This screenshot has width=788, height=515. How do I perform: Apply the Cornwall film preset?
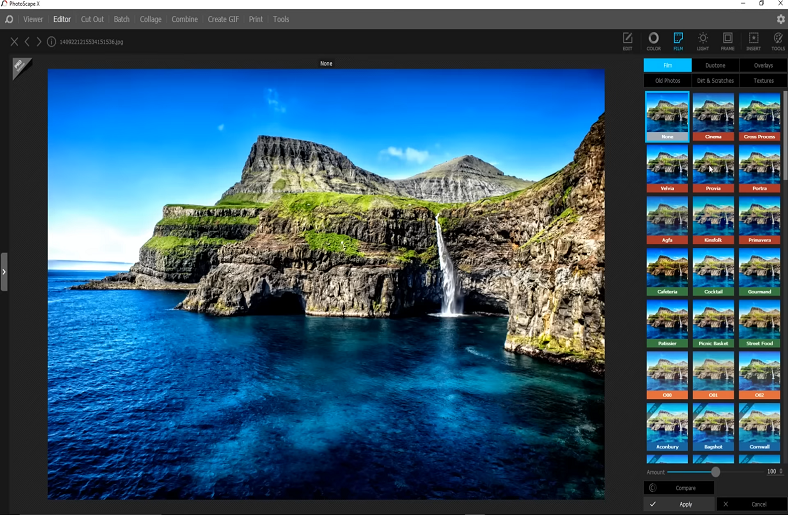coord(759,427)
